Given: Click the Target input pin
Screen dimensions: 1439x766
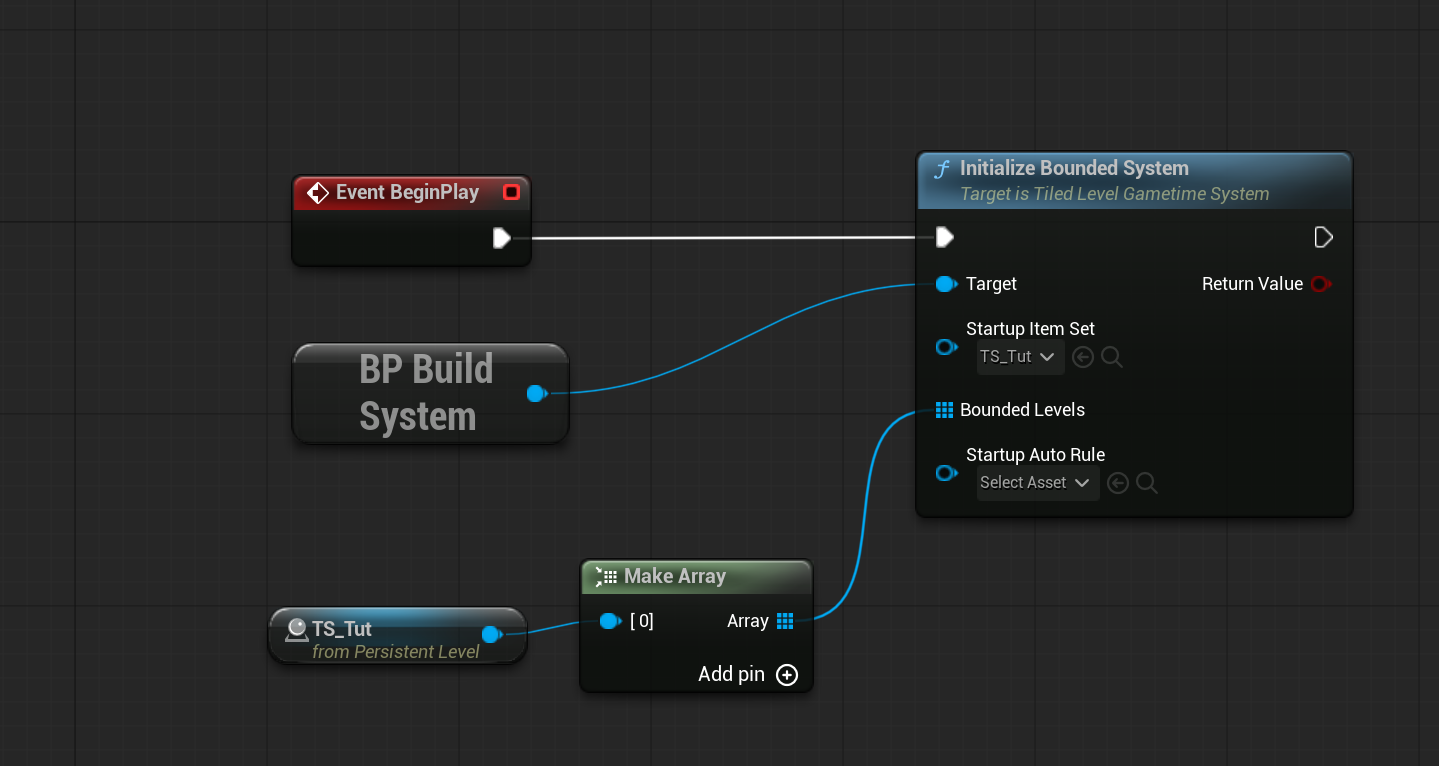Looking at the screenshot, I should [945, 284].
